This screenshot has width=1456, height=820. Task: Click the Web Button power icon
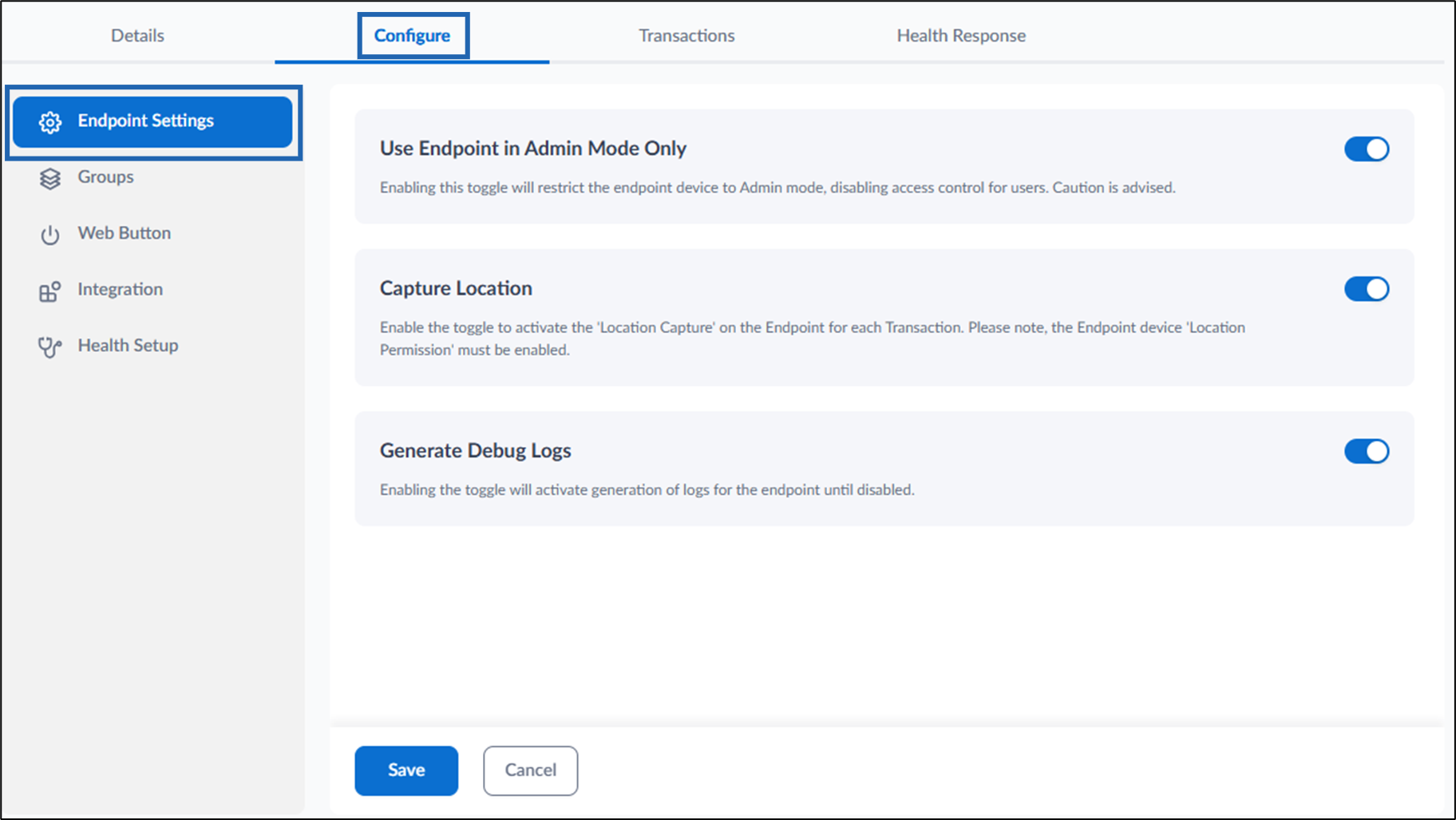coord(50,235)
